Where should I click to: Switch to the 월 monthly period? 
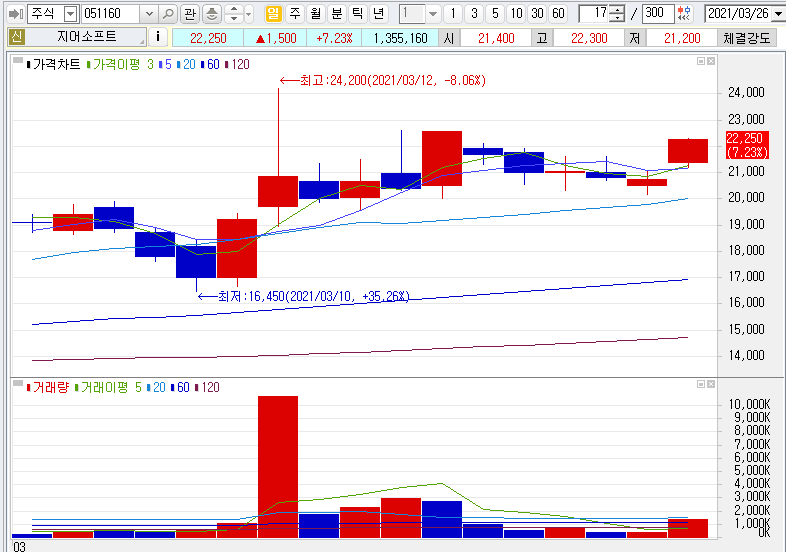tap(315, 14)
